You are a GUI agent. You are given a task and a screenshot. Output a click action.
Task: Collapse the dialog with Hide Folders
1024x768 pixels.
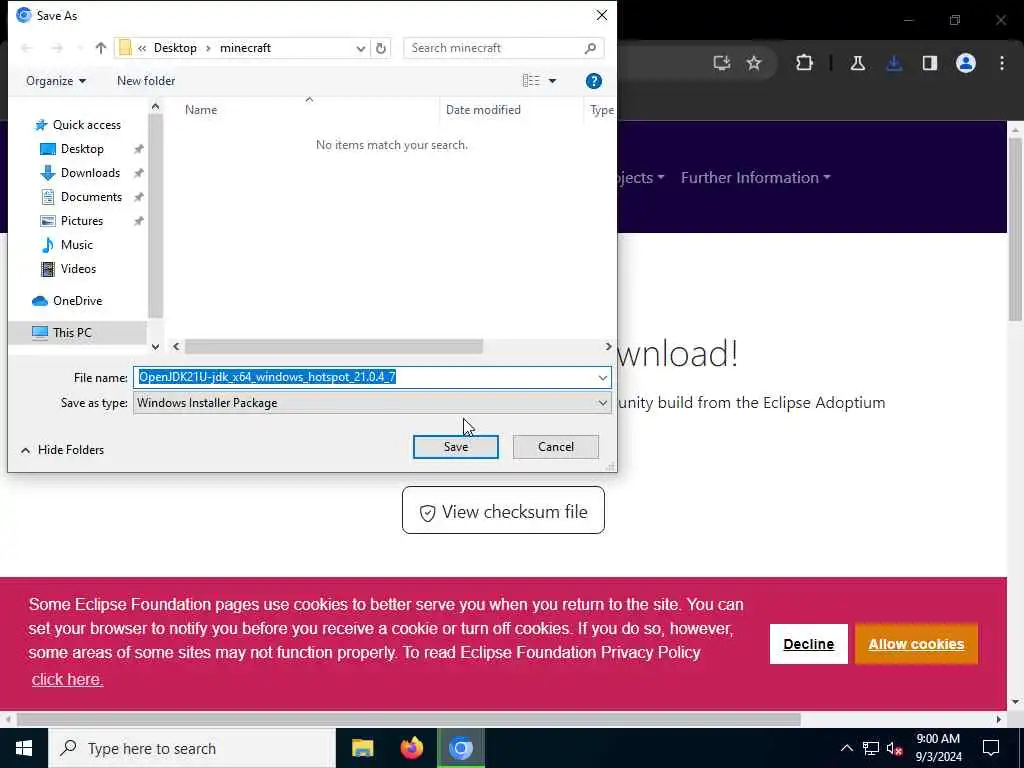click(62, 450)
